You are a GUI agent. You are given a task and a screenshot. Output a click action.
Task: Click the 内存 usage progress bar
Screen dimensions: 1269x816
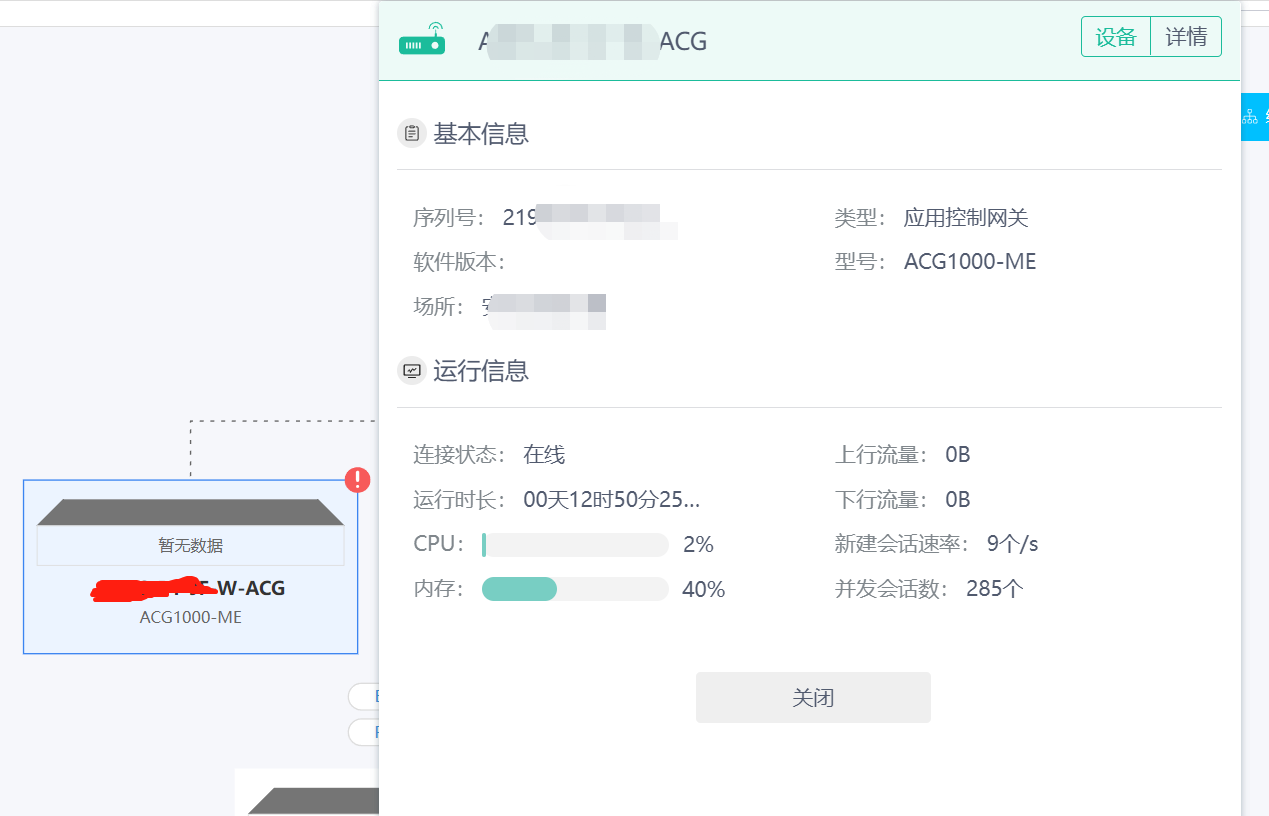click(x=575, y=589)
